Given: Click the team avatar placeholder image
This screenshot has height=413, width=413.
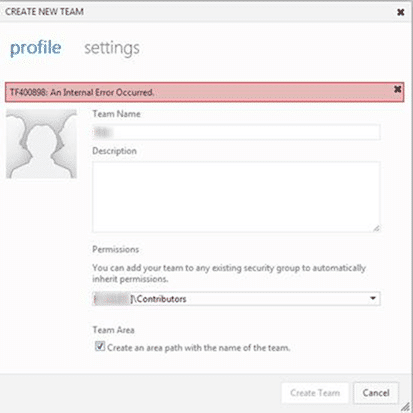Looking at the screenshot, I should 41,144.
